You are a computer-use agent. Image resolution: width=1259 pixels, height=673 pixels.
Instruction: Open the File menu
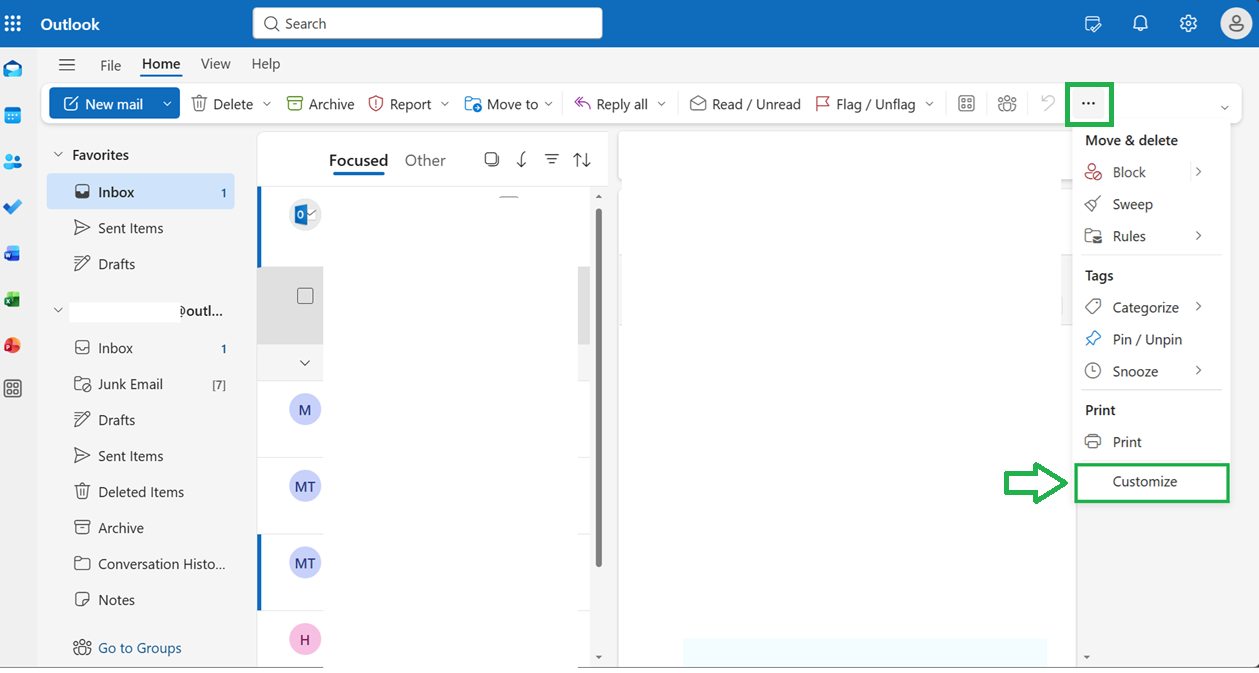[110, 65]
